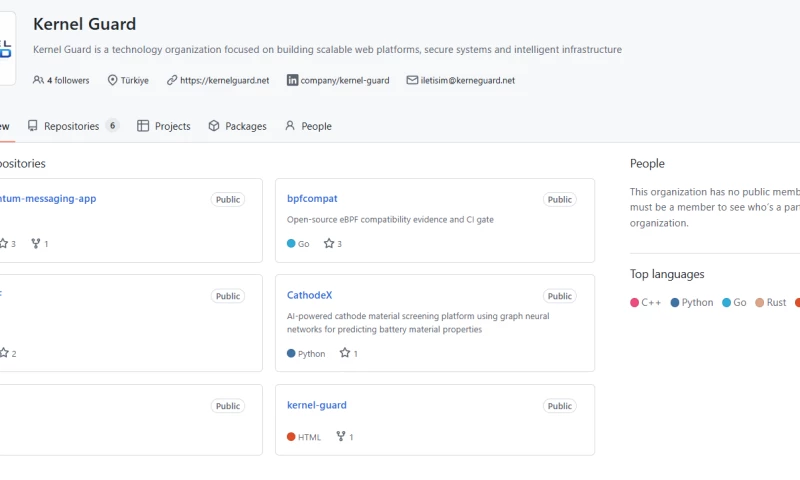
Task: Click the LinkedIn logo icon
Action: [292, 80]
